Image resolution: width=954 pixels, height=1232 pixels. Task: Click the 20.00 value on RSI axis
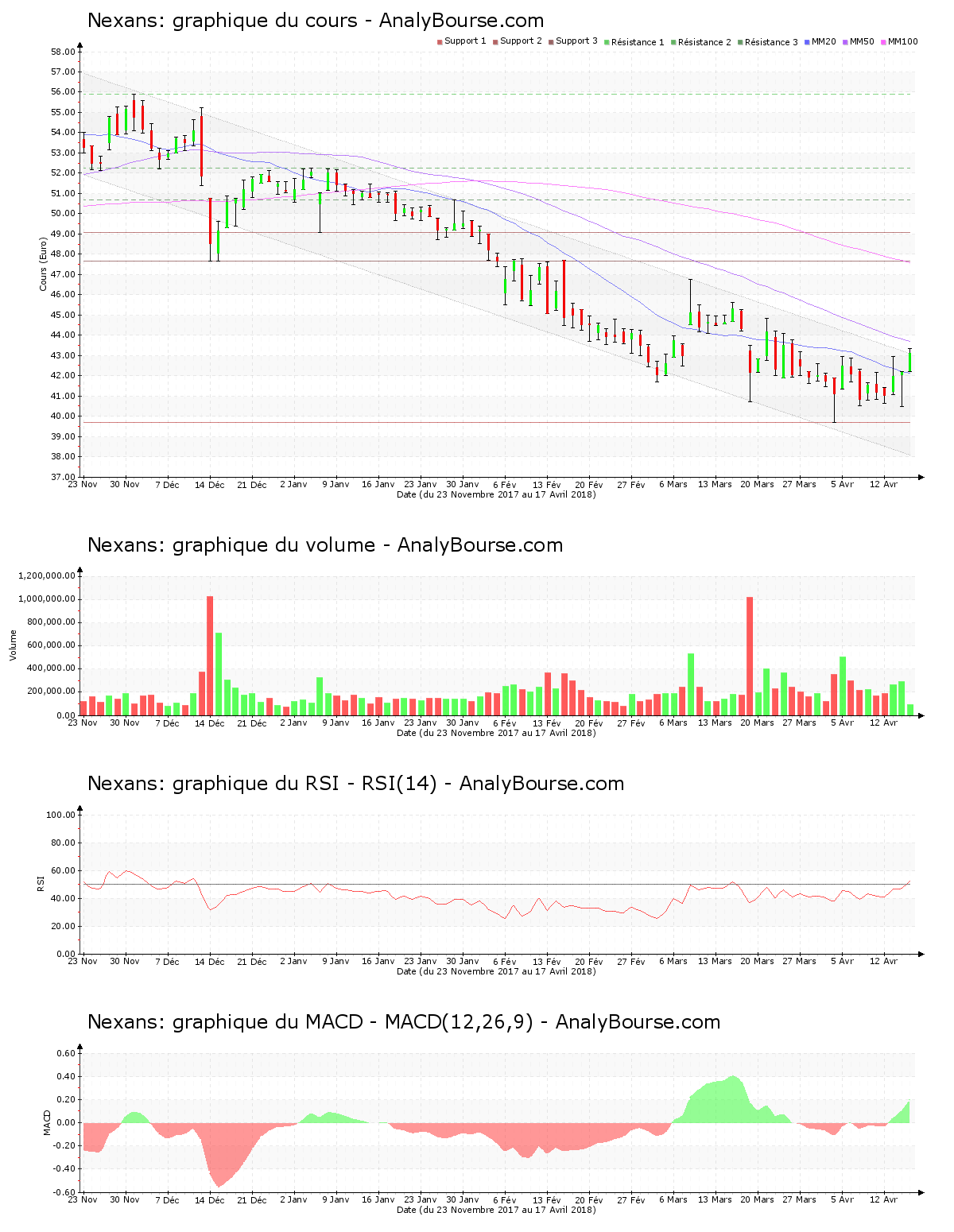(63, 926)
